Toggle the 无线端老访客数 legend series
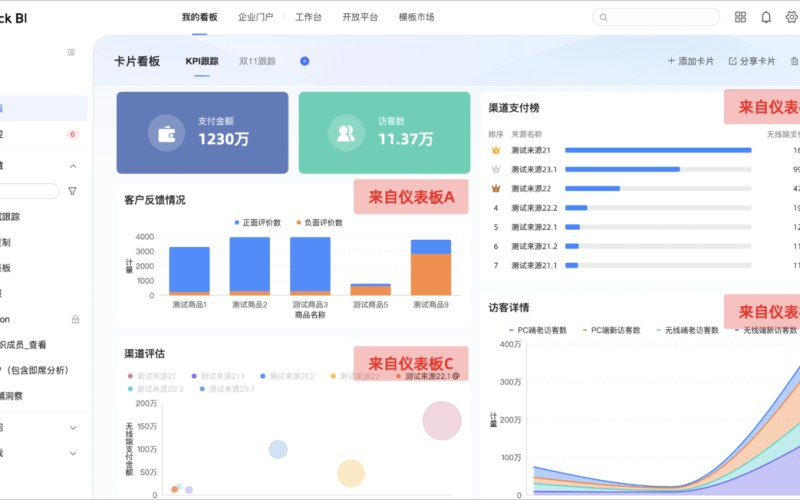Viewport: 800px width, 500px height. pos(687,330)
